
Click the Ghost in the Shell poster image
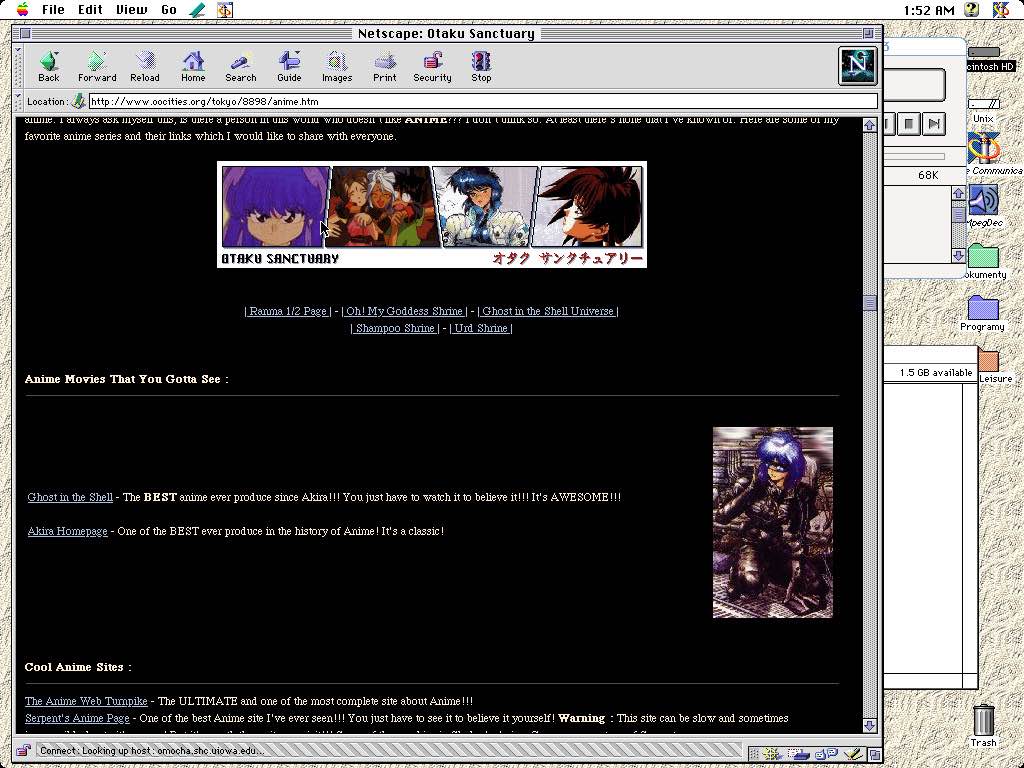(x=773, y=522)
